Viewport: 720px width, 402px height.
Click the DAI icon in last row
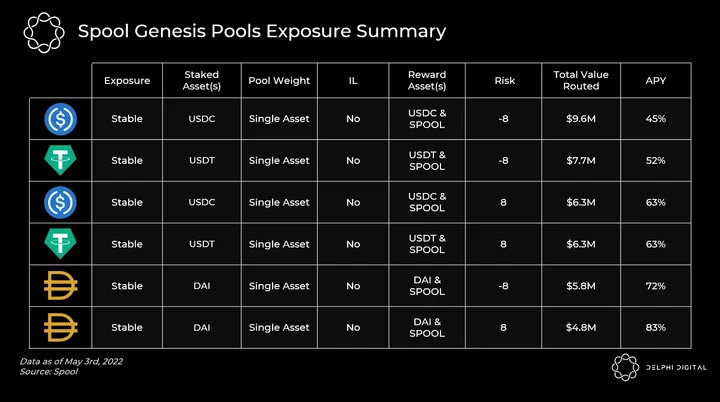click(61, 327)
